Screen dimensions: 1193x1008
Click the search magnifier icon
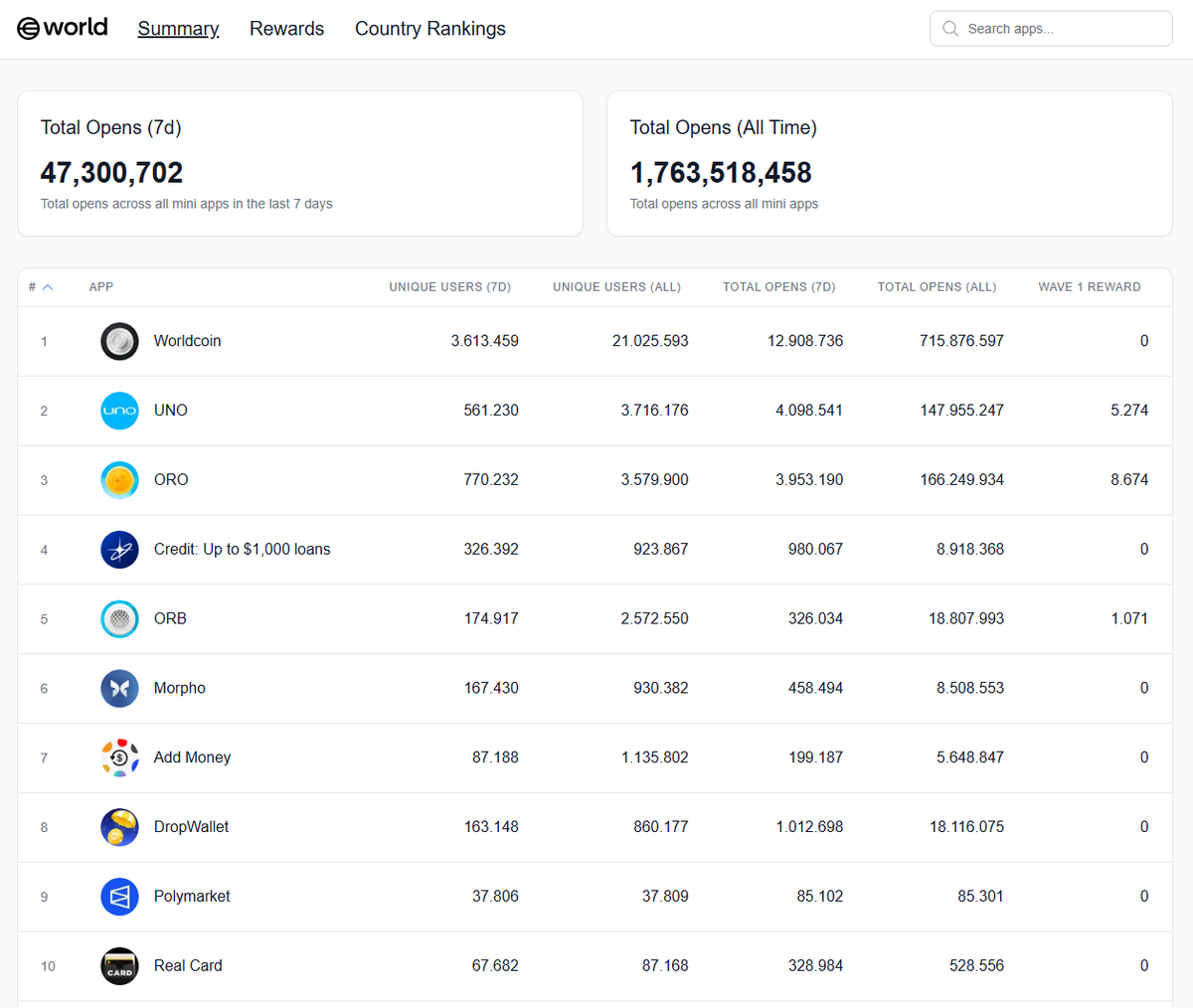[950, 29]
